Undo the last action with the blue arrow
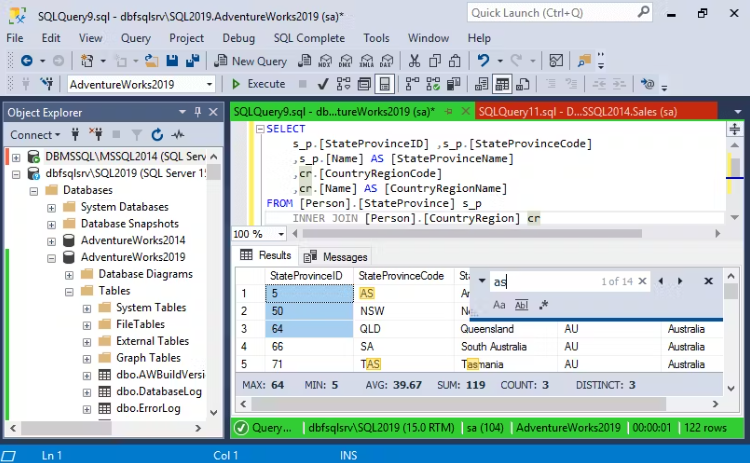 tap(483, 61)
